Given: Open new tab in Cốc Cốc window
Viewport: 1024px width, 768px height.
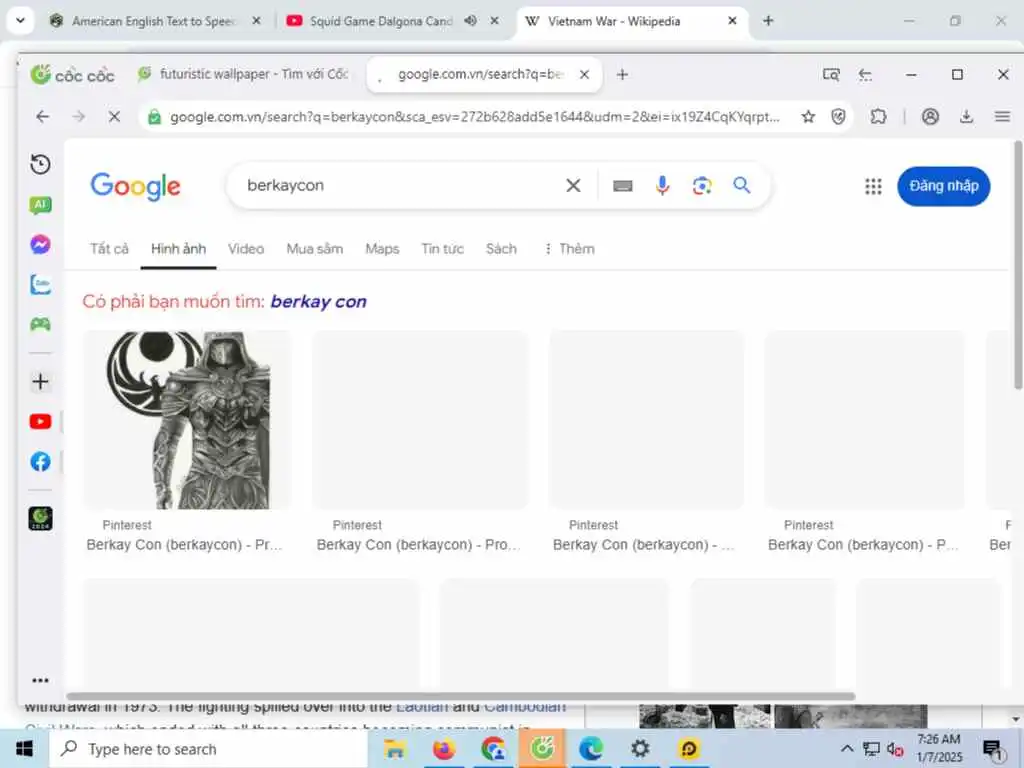Looking at the screenshot, I should coord(622,74).
